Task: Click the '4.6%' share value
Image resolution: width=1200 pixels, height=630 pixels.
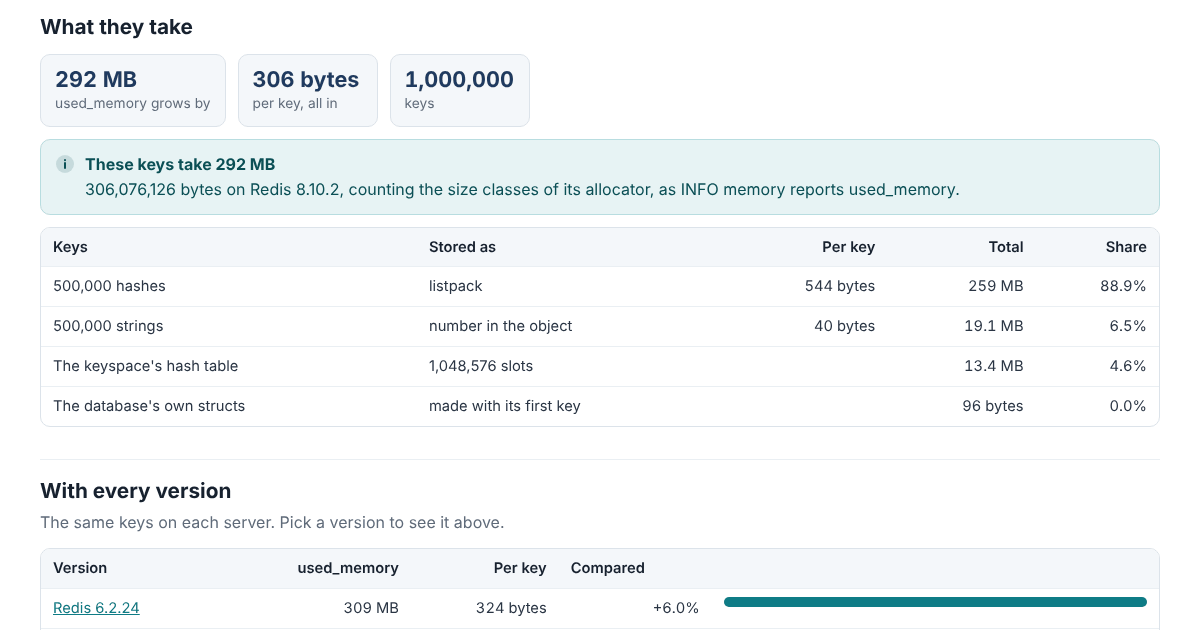Action: click(1128, 366)
